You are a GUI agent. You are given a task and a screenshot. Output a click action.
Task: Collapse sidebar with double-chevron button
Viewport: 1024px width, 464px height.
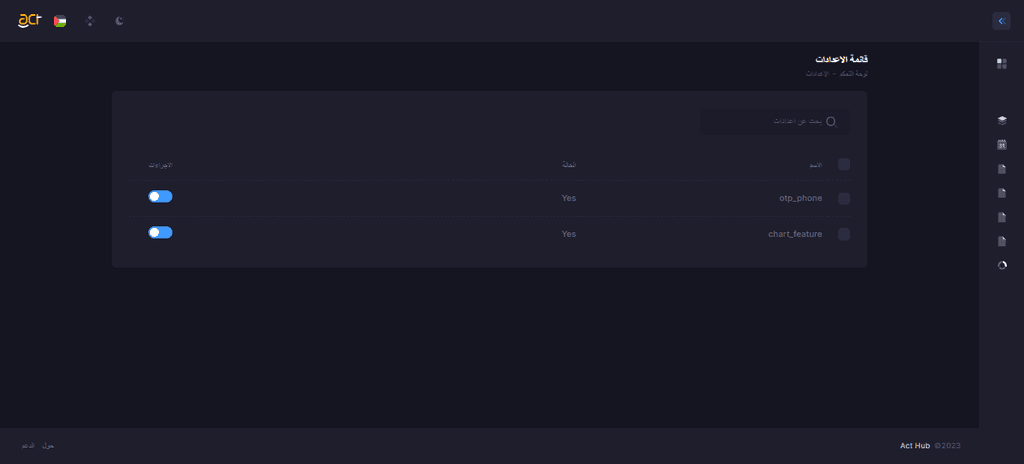(1001, 21)
